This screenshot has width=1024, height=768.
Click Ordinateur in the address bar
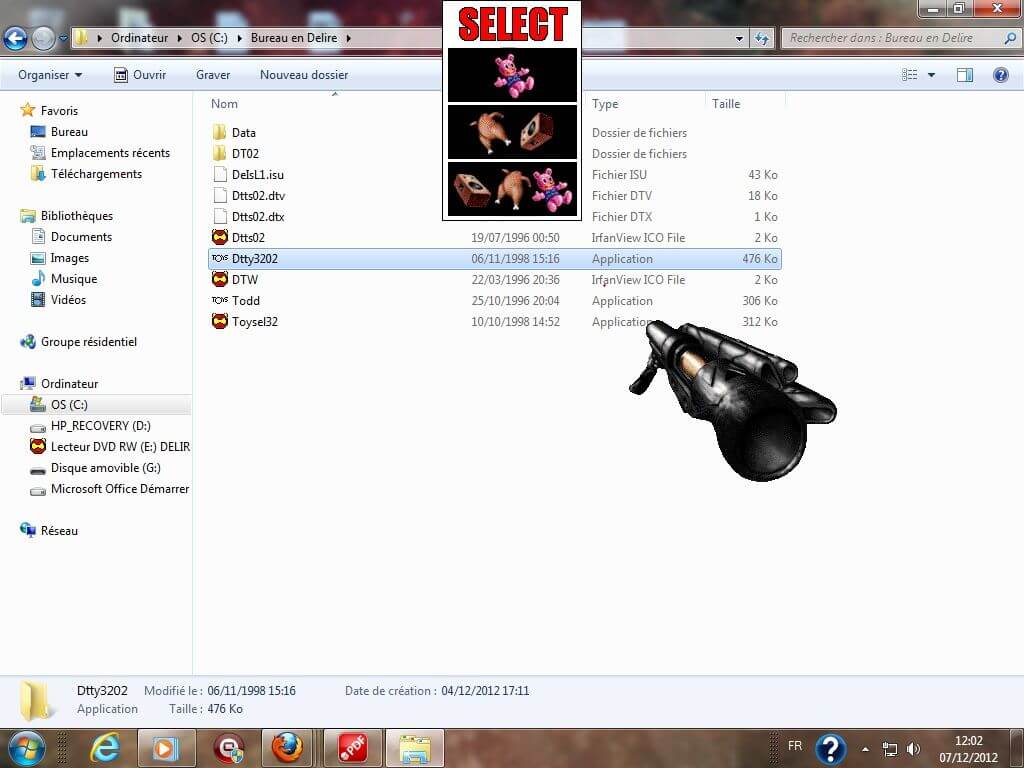(x=139, y=38)
